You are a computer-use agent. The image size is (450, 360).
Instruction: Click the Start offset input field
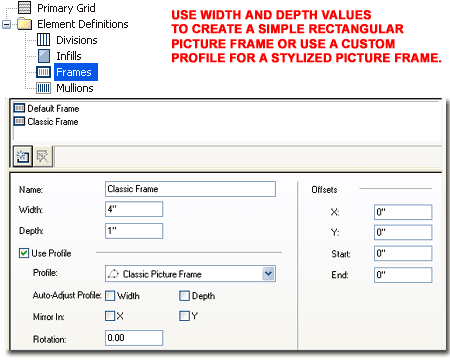pyautogui.click(x=403, y=253)
